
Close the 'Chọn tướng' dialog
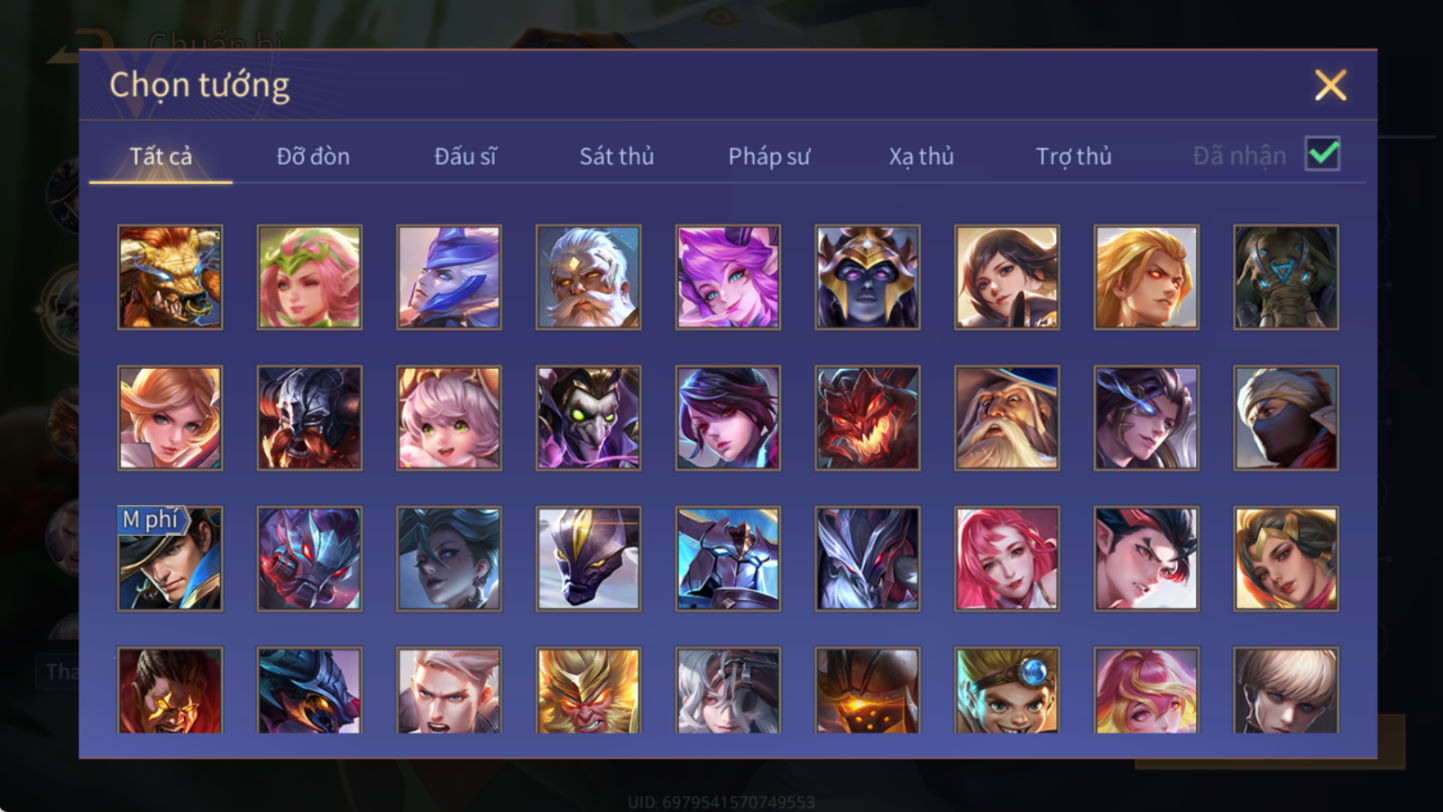(1330, 85)
